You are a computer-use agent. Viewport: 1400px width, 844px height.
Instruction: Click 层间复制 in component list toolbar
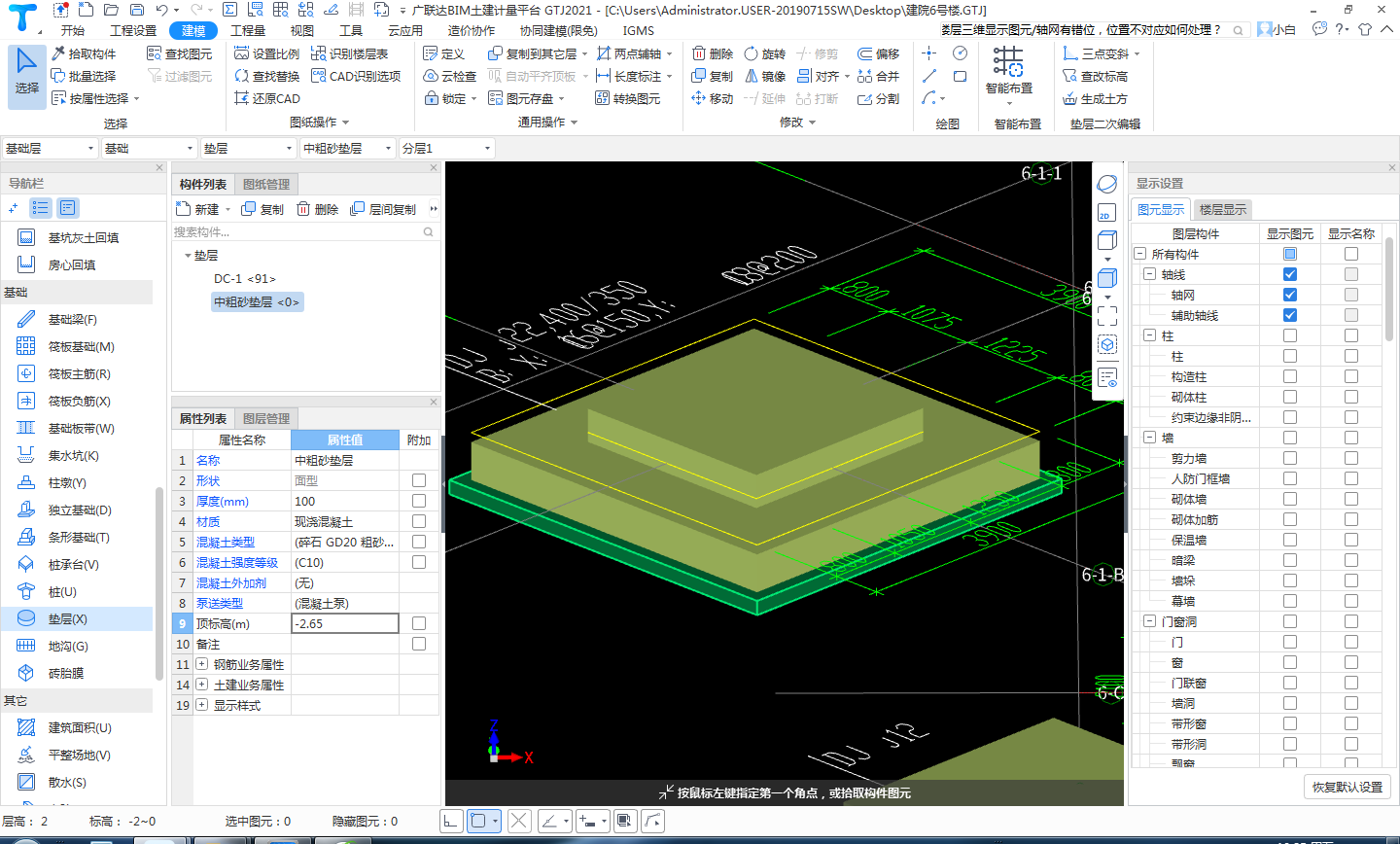(x=384, y=209)
